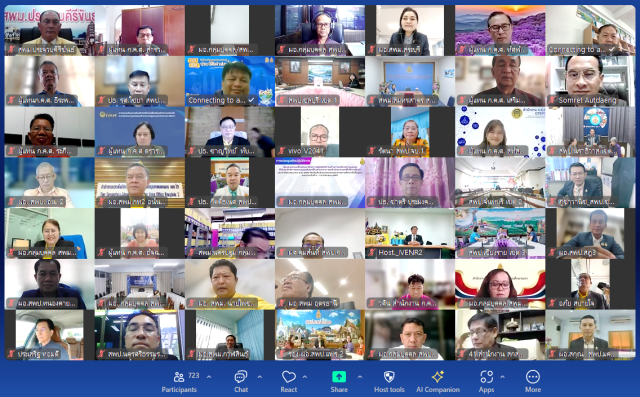640x397 pixels.
Task: Click the 'Host_IVENR2' name label
Action: click(x=400, y=253)
